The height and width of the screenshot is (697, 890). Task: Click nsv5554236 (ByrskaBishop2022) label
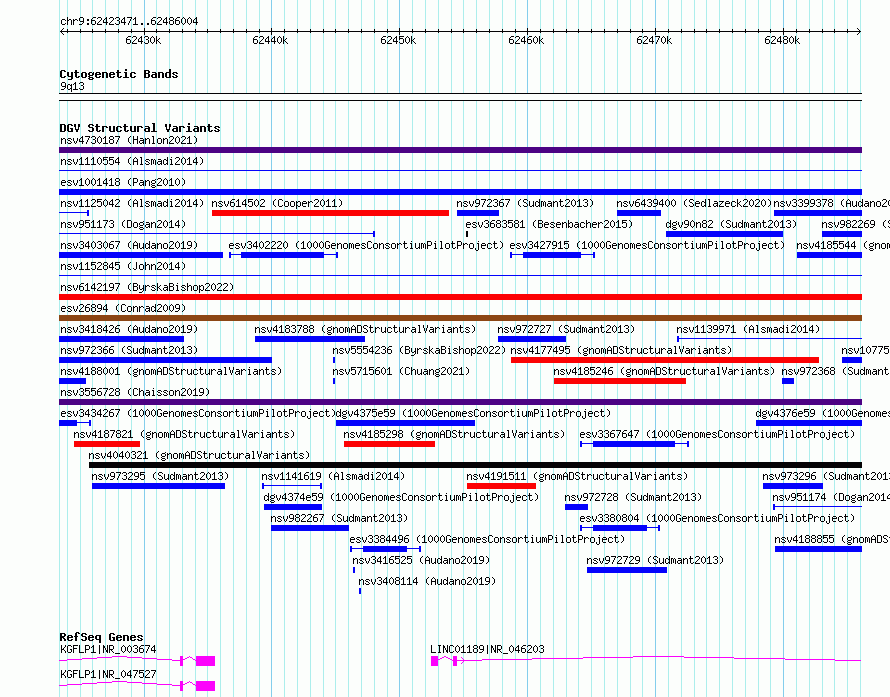(x=419, y=350)
